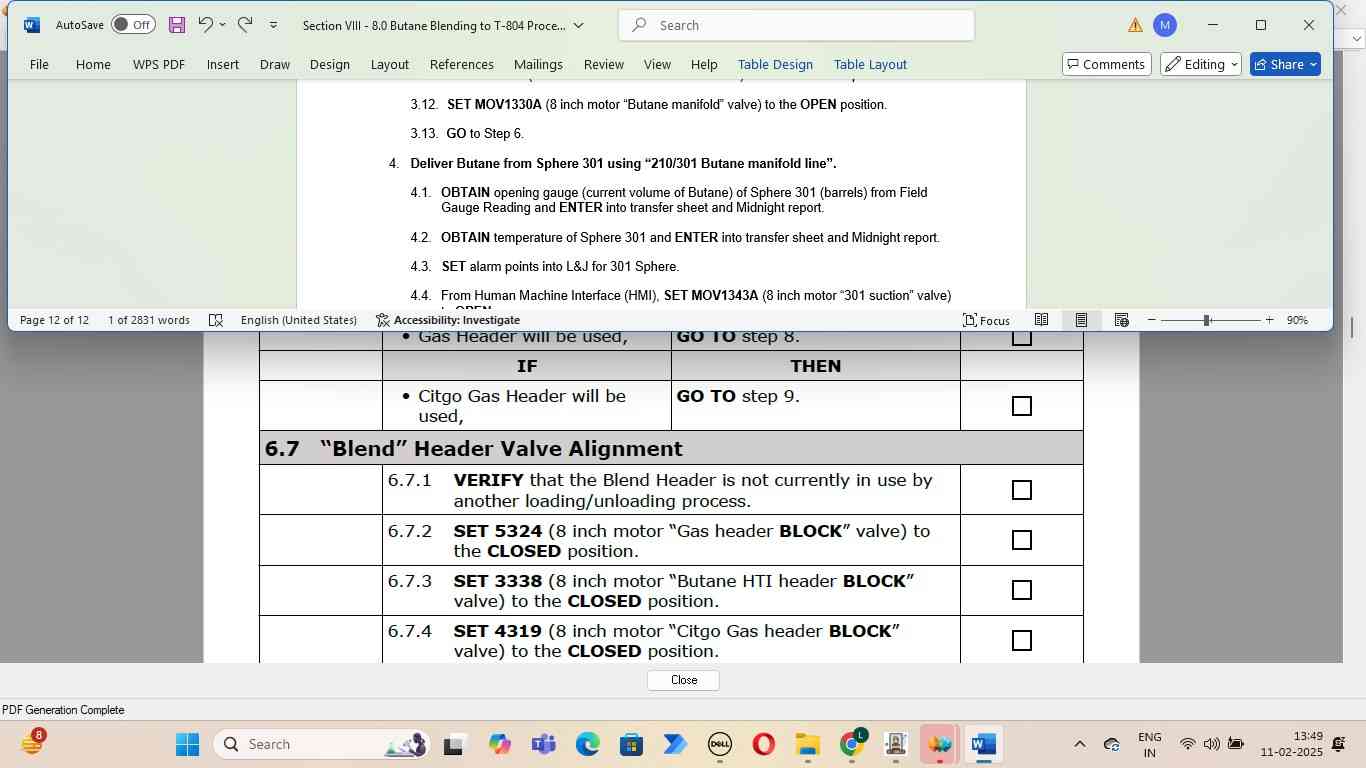Open File Explorer from taskbar
This screenshot has width=1366, height=768.
pos(807,744)
